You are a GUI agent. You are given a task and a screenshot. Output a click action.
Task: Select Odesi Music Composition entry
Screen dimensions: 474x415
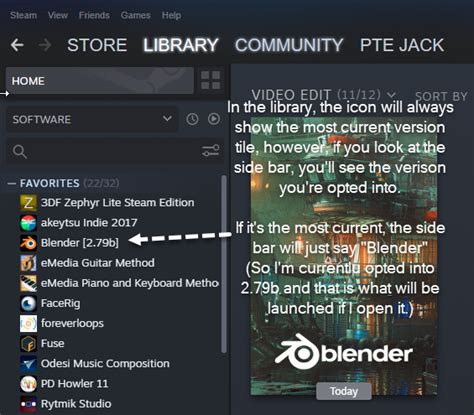pyautogui.click(x=105, y=364)
